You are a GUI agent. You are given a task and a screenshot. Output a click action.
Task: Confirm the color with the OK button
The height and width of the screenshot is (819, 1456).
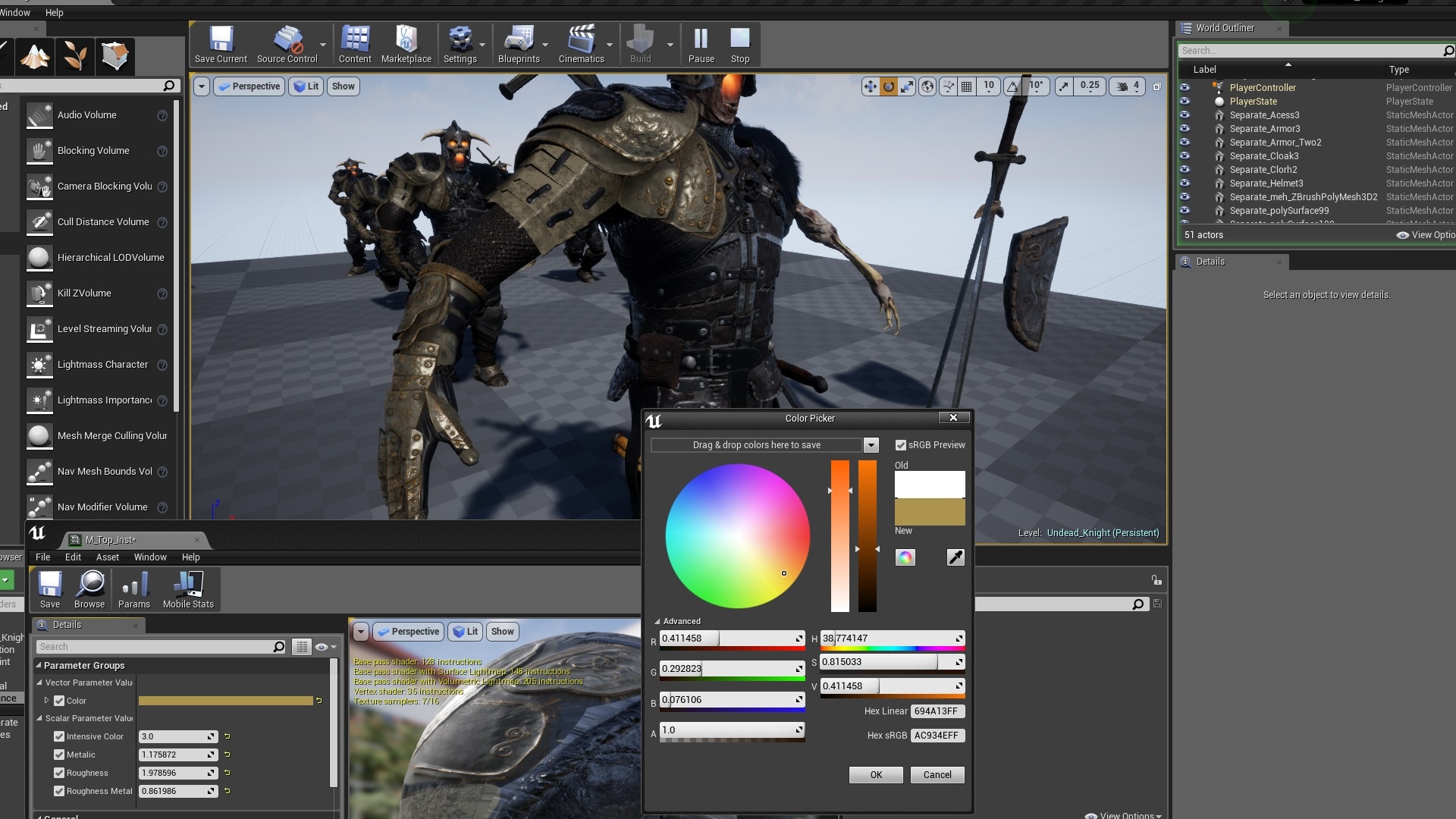click(x=875, y=774)
